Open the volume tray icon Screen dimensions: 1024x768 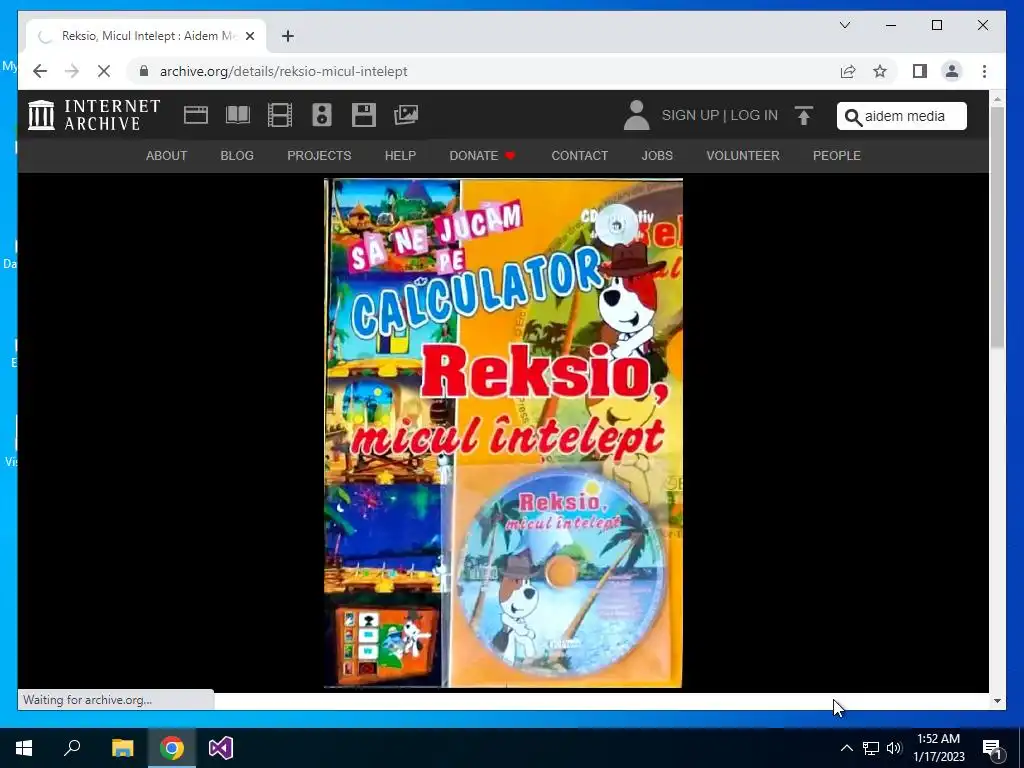(x=894, y=748)
